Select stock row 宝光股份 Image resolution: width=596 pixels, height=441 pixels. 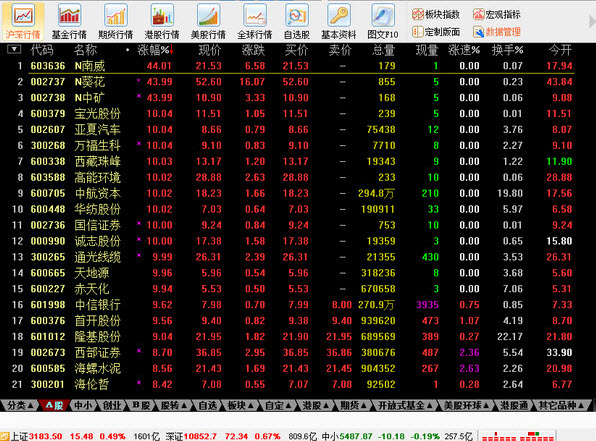[x=291, y=114]
